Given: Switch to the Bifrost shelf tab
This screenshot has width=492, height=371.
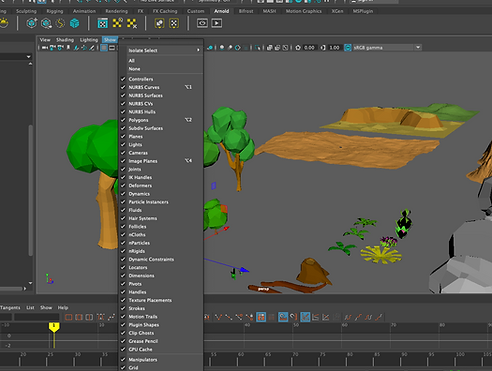Looking at the screenshot, I should coord(246,11).
